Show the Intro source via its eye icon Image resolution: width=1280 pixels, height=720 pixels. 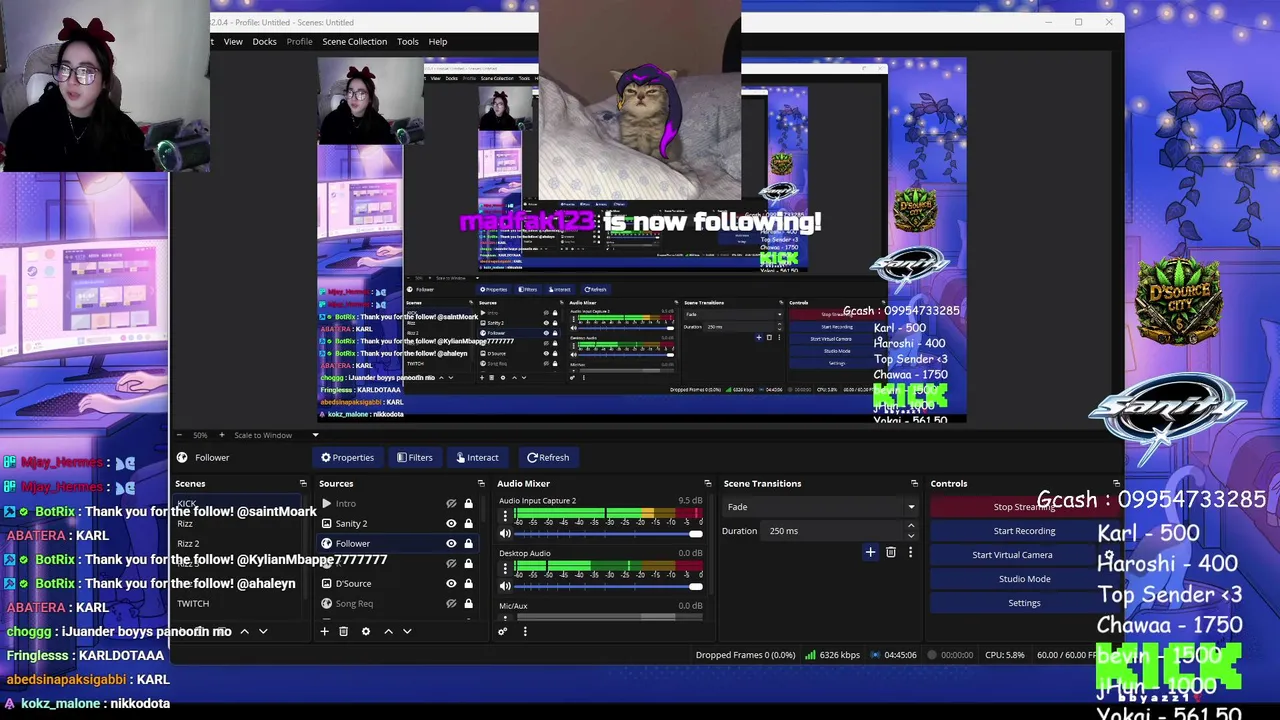tap(451, 504)
